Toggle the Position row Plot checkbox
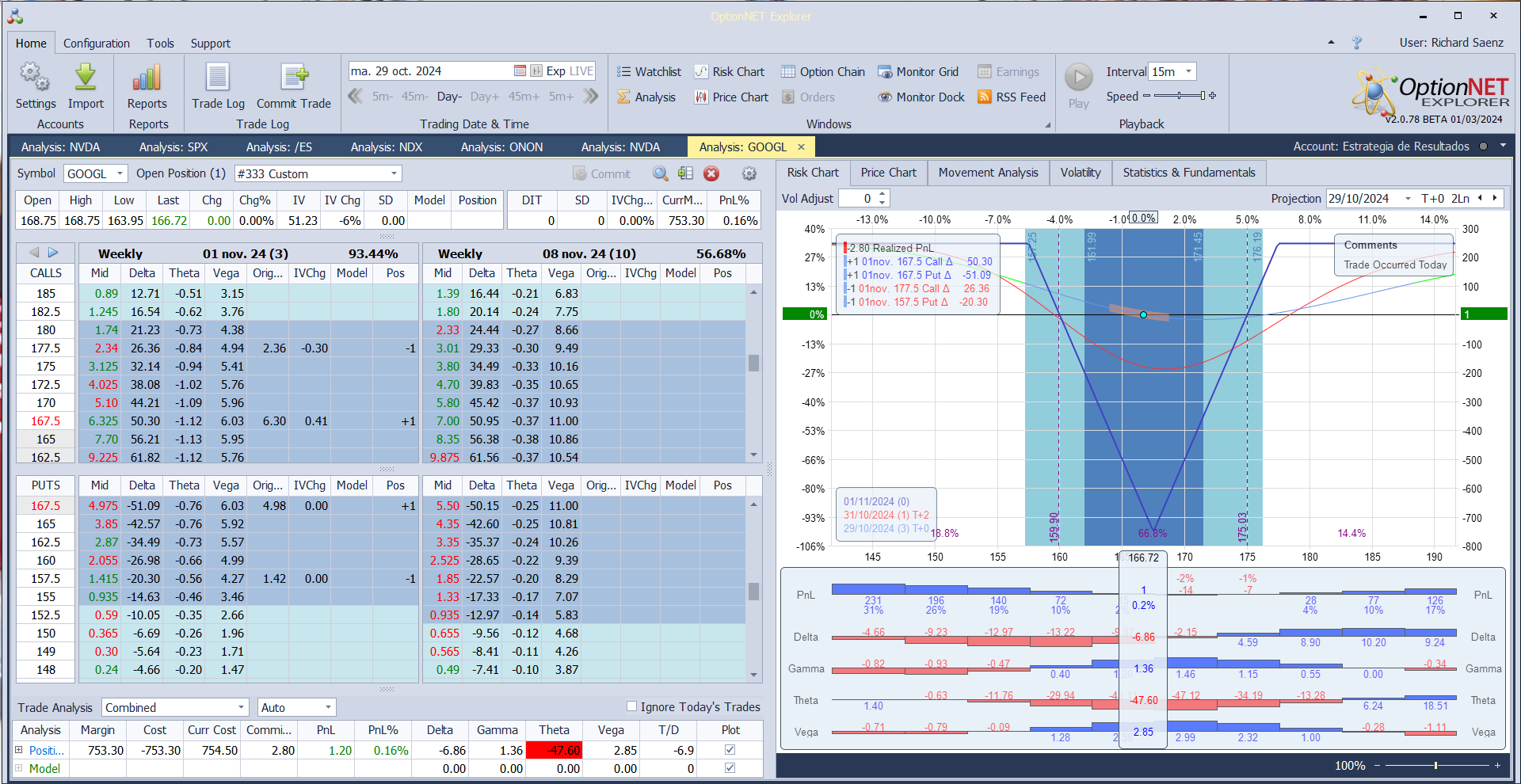The height and width of the screenshot is (784, 1521). (x=730, y=750)
